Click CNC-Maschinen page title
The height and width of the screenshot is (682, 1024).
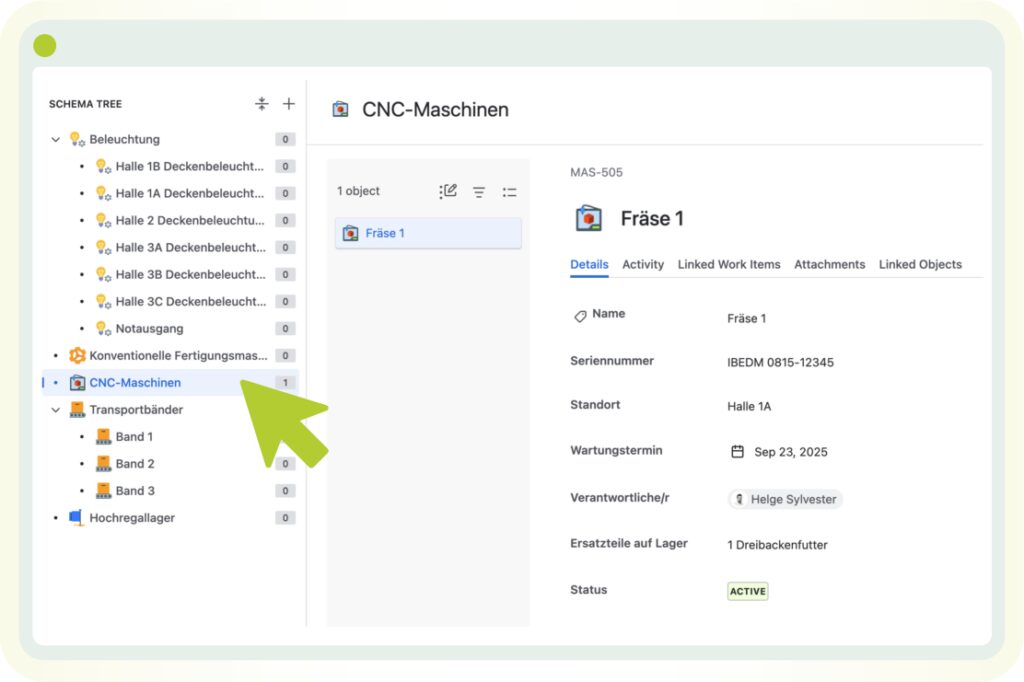tap(436, 109)
